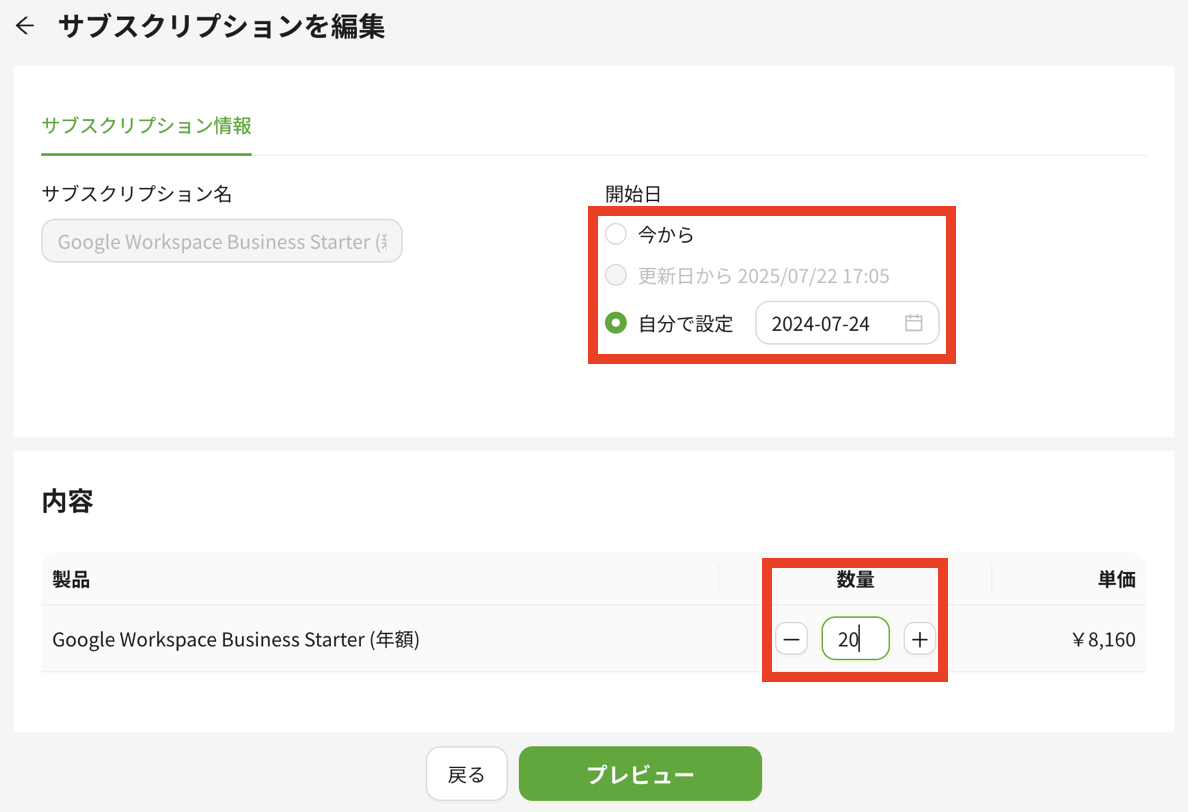Click the 数量 column header

coord(855,580)
